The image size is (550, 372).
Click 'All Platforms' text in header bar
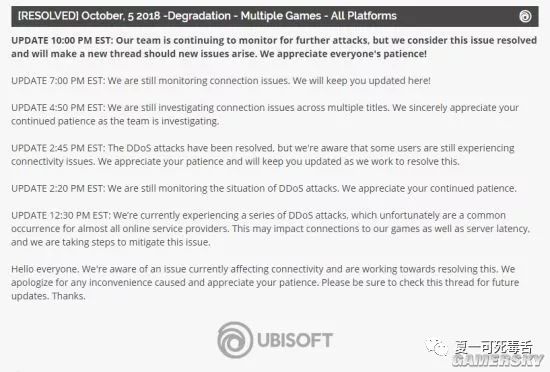pyautogui.click(x=364, y=16)
